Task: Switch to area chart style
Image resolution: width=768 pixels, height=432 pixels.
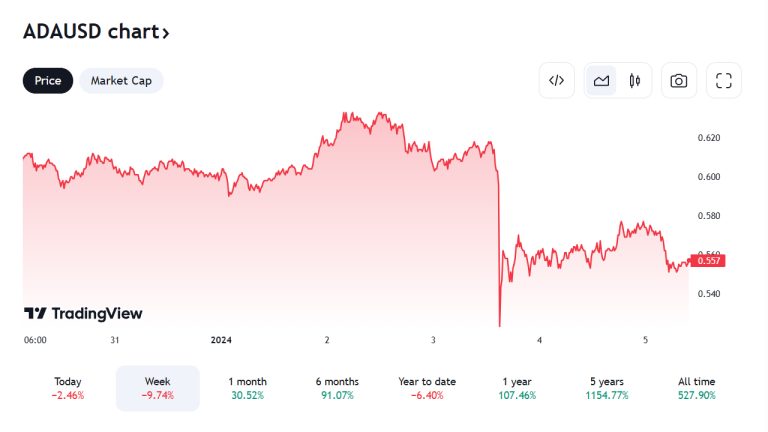Action: tap(602, 81)
